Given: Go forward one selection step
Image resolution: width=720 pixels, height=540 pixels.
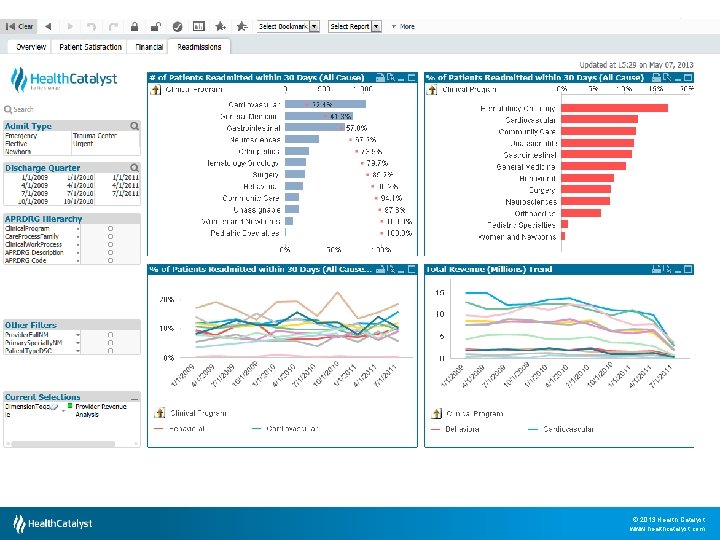Looking at the screenshot, I should pos(70,27).
